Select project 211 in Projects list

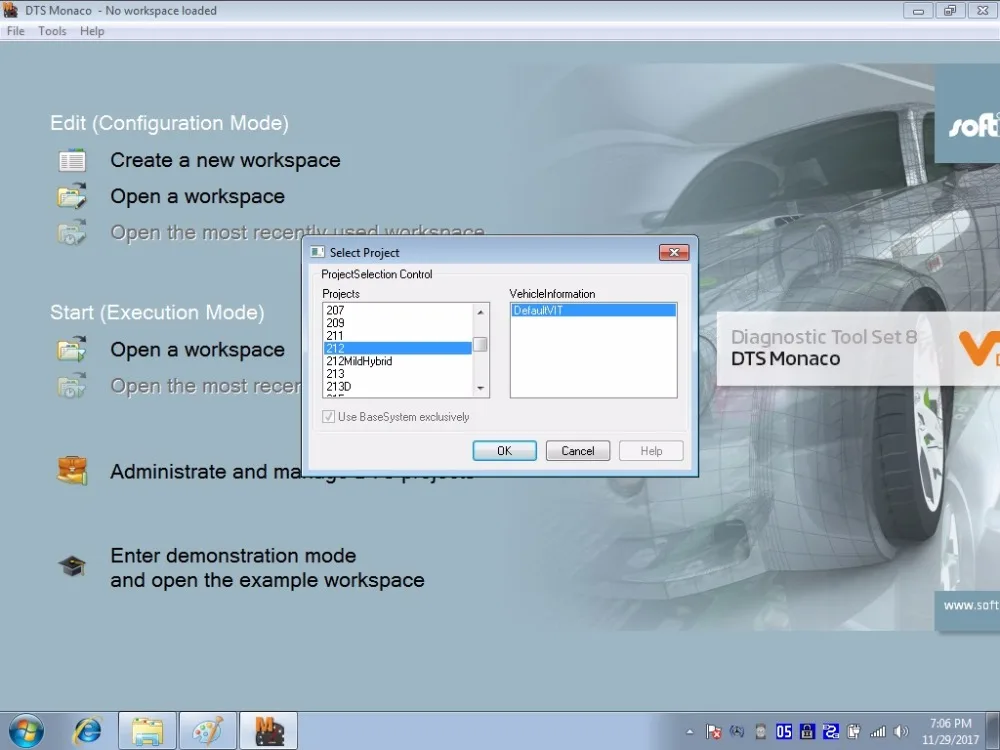point(398,335)
